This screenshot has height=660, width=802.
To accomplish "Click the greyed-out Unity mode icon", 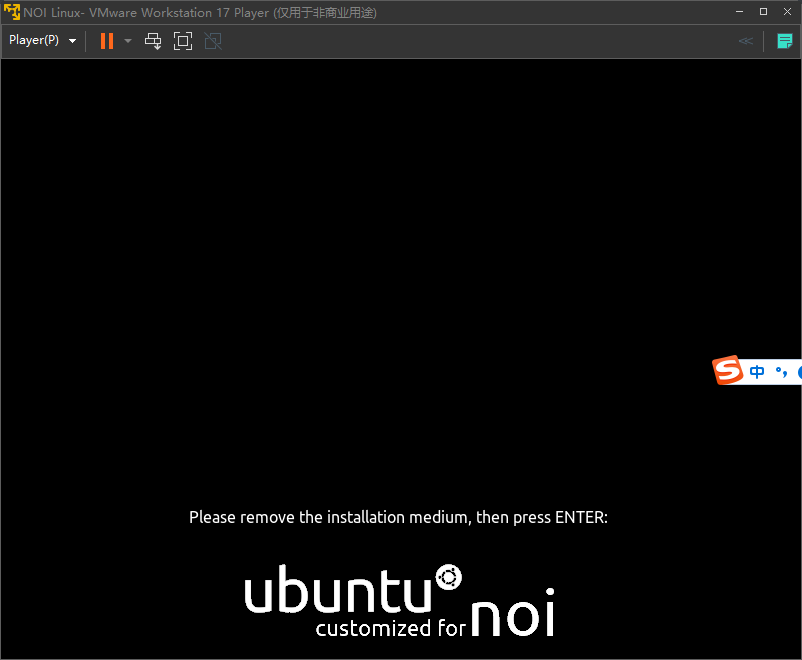I will 212,41.
